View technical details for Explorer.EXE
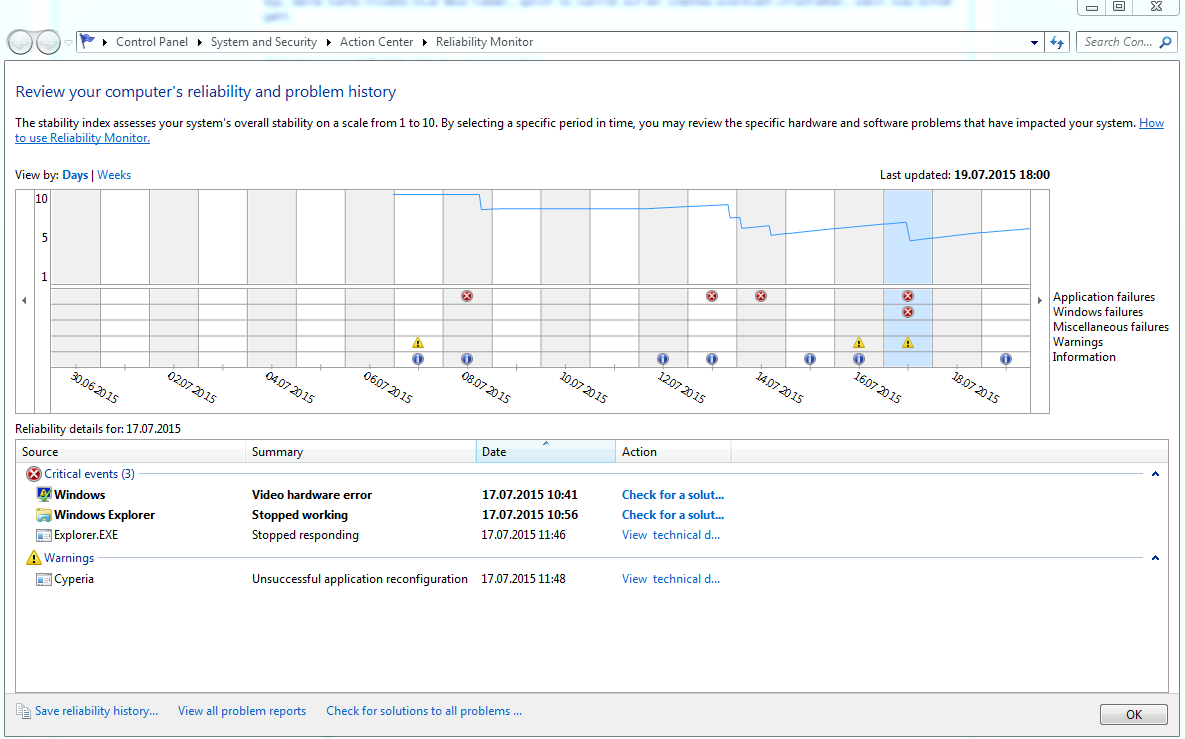Viewport: 1185px width, 739px height. (671, 535)
